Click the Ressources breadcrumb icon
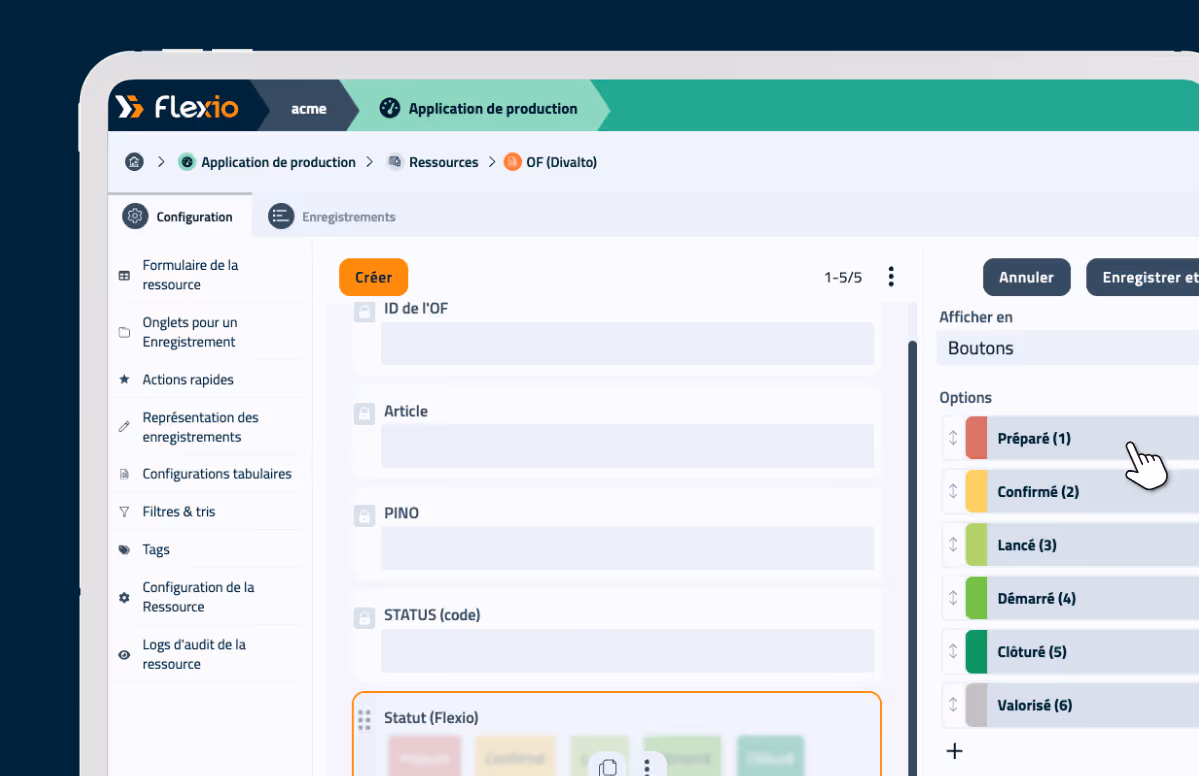Screen dimensions: 1199x776 coord(395,161)
